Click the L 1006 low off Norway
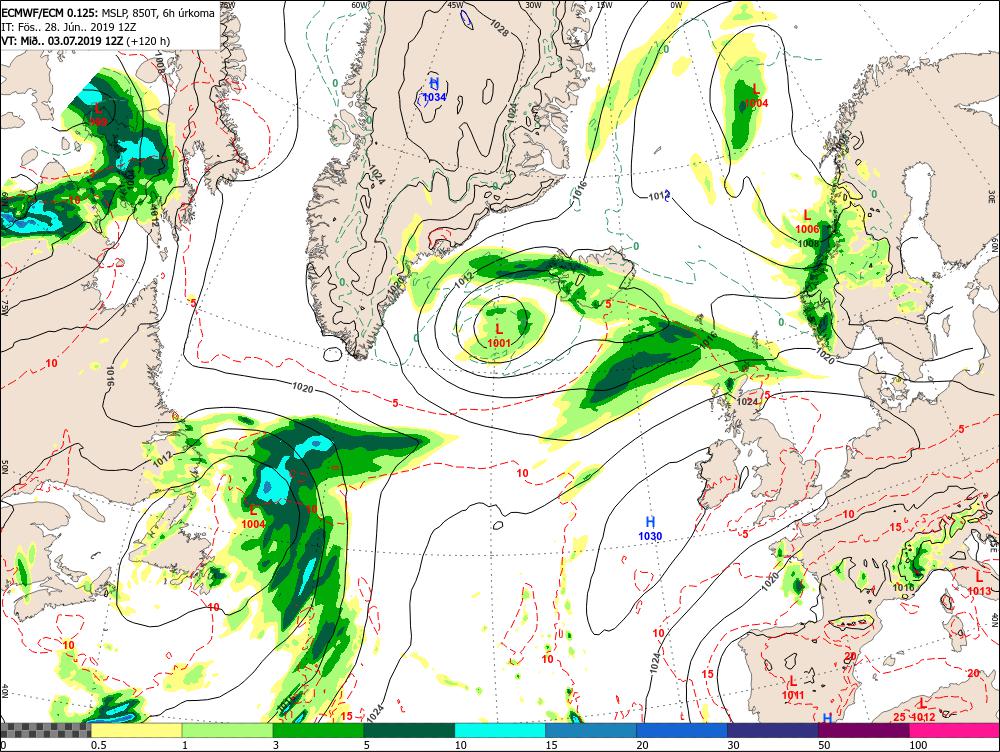Screen dimensions: 1000x752 (807, 221)
